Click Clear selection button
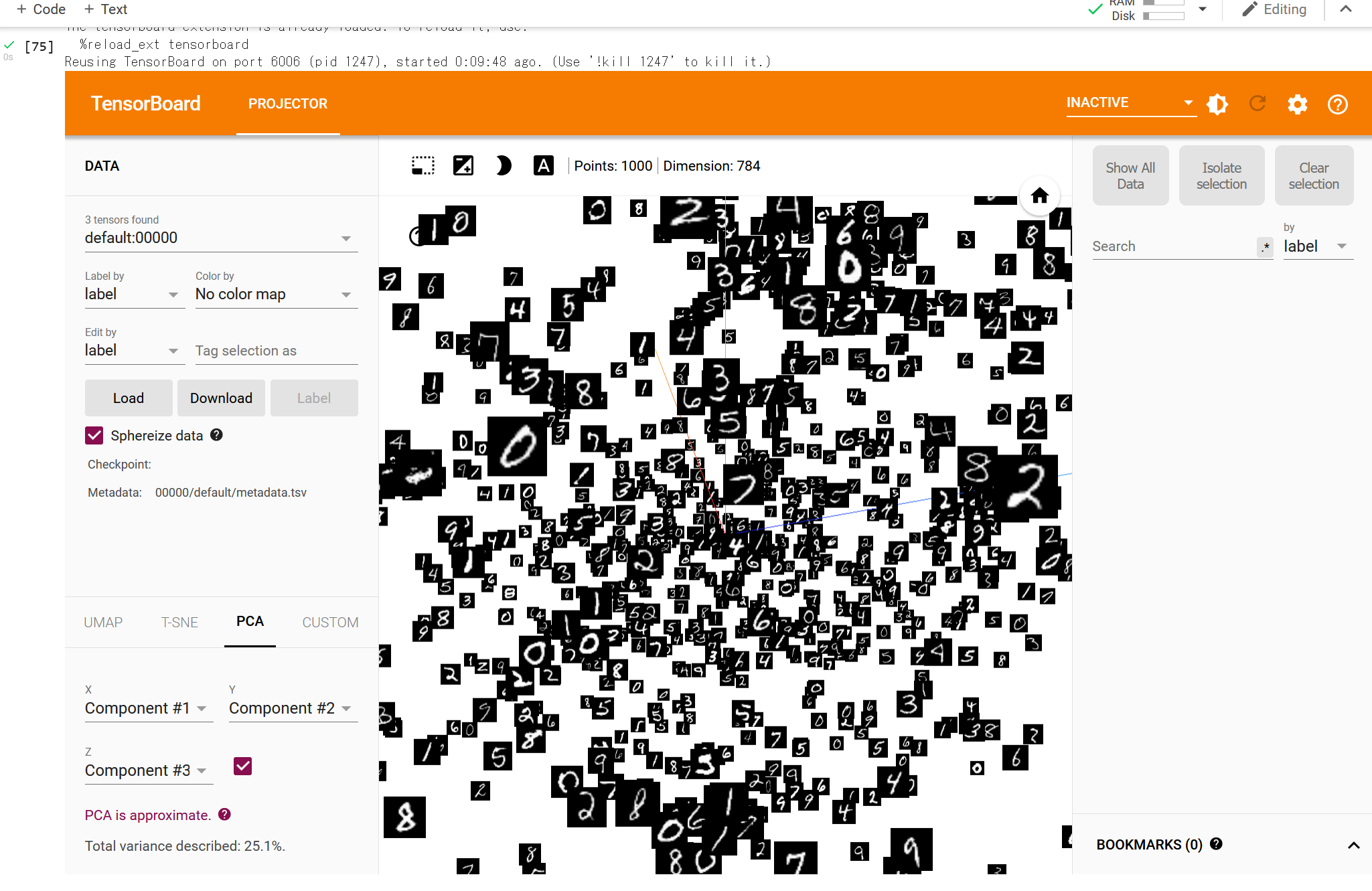This screenshot has width=1372, height=891. 1314,175
